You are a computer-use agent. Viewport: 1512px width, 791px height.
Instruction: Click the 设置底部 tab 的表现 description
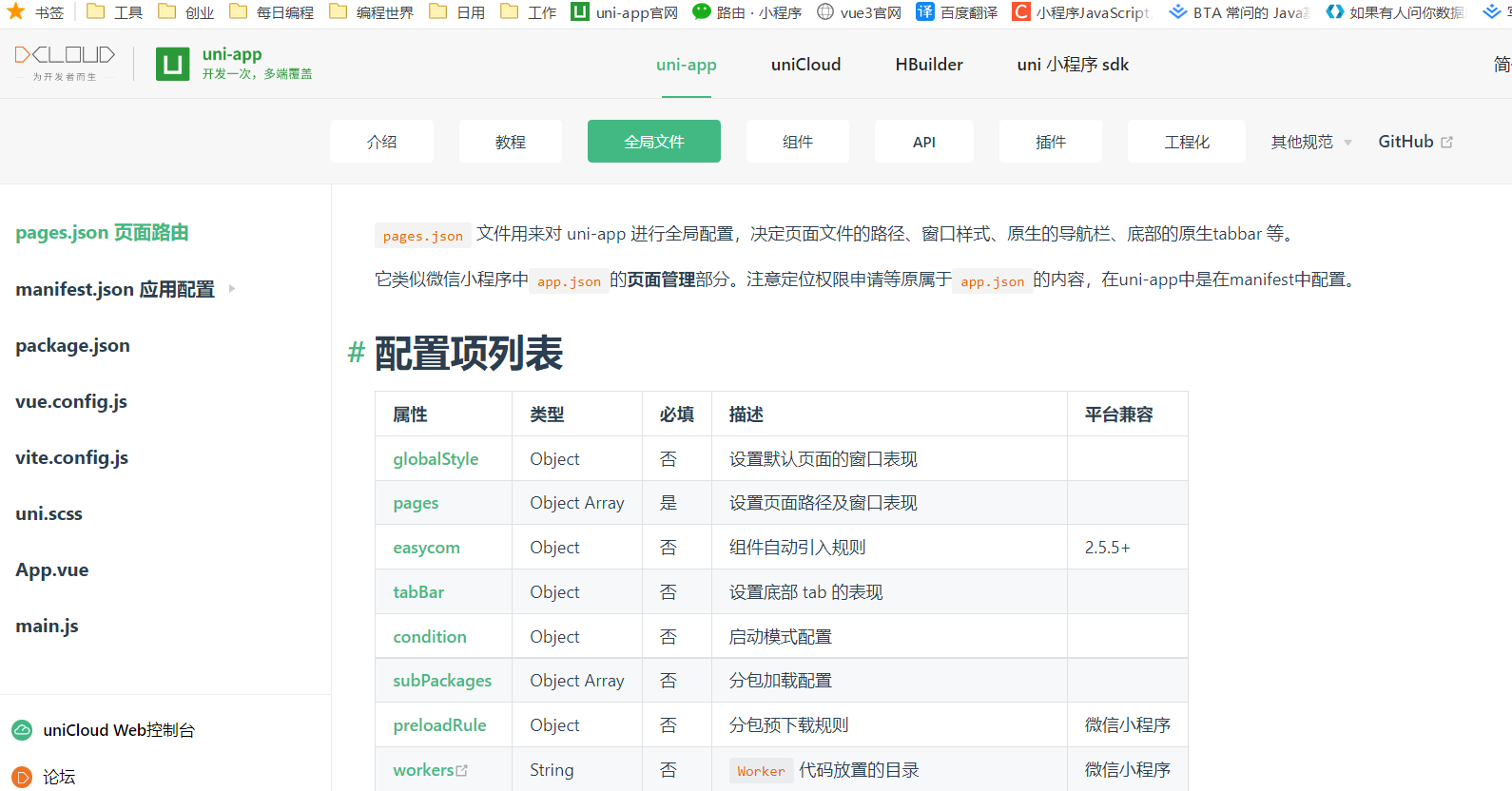(x=805, y=592)
